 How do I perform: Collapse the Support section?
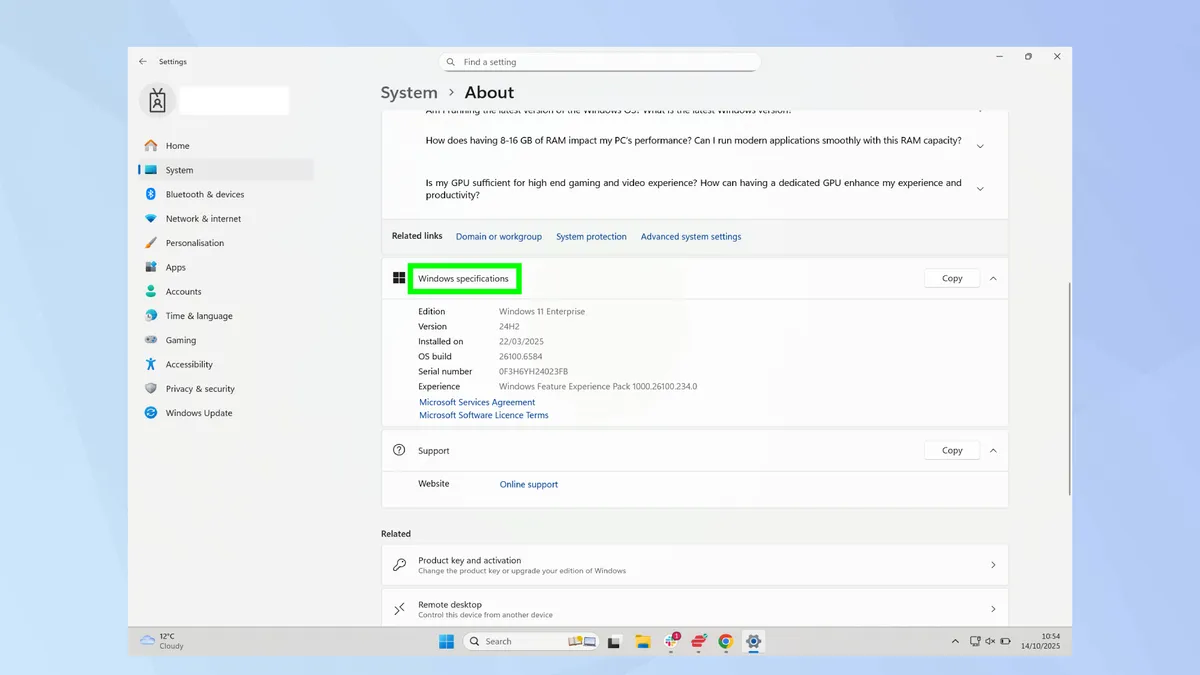(x=993, y=450)
